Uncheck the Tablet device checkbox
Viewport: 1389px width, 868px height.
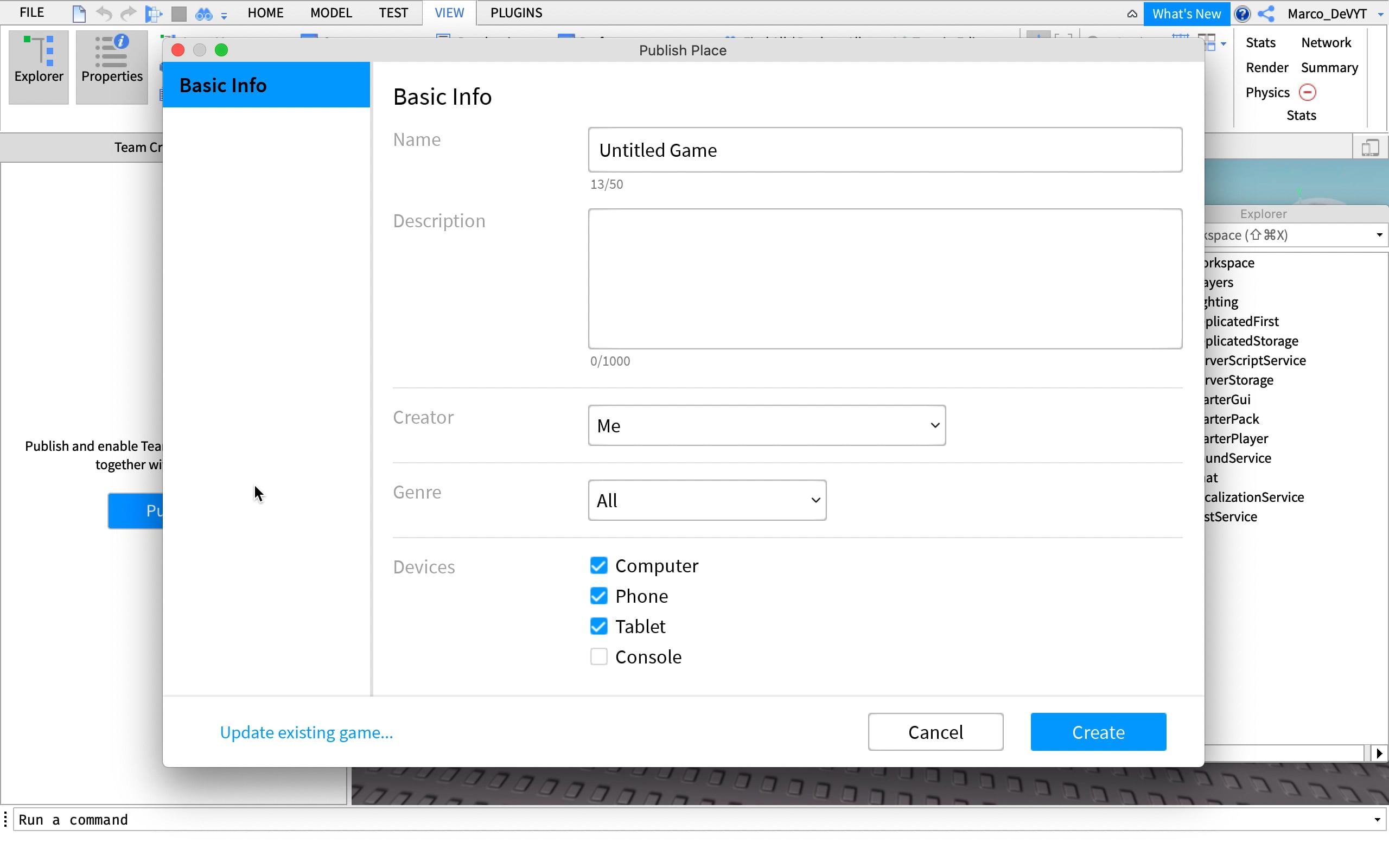coord(598,626)
